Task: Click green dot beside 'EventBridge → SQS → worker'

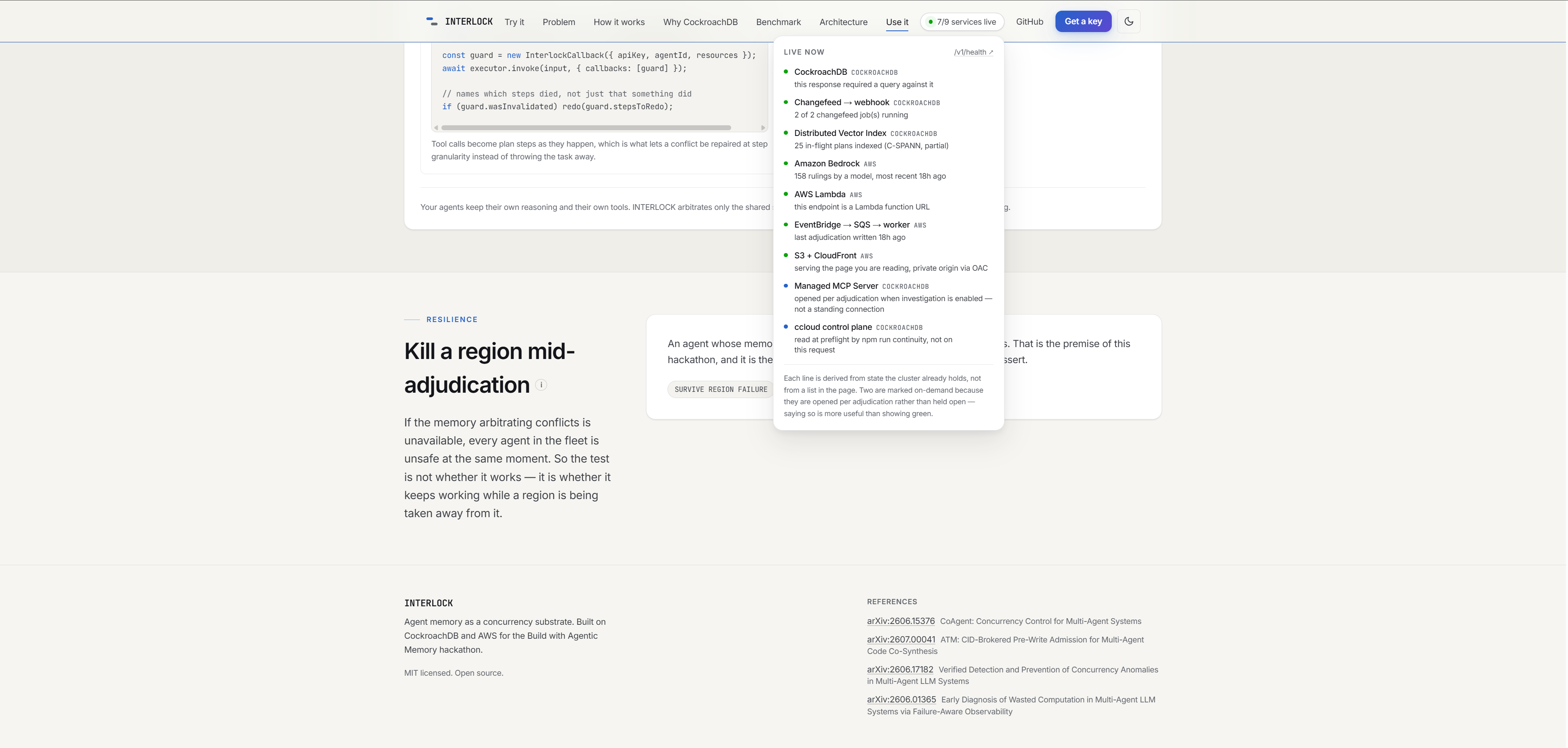Action: (786, 224)
